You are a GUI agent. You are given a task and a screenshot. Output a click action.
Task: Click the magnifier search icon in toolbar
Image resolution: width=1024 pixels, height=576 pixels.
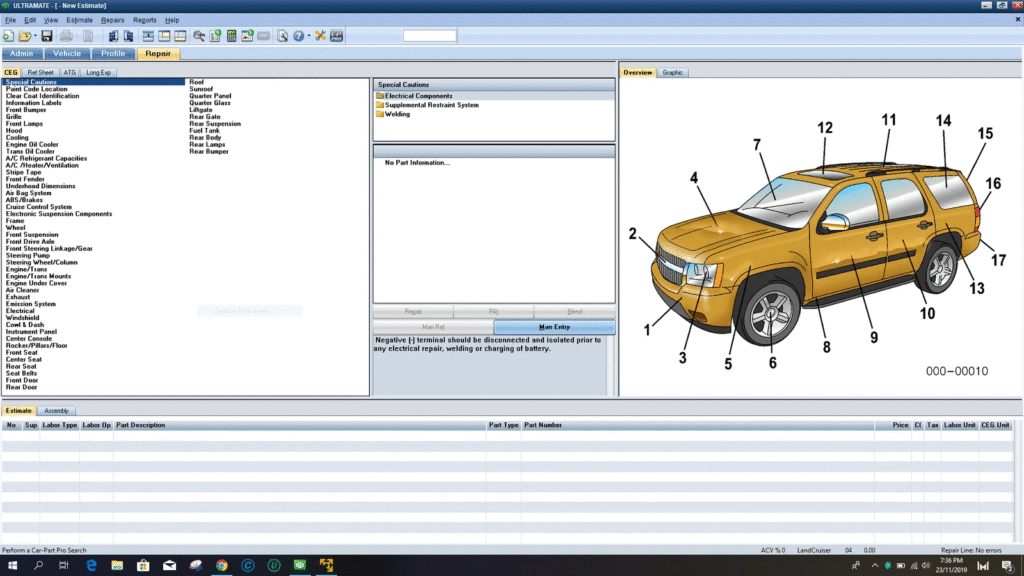[199, 36]
